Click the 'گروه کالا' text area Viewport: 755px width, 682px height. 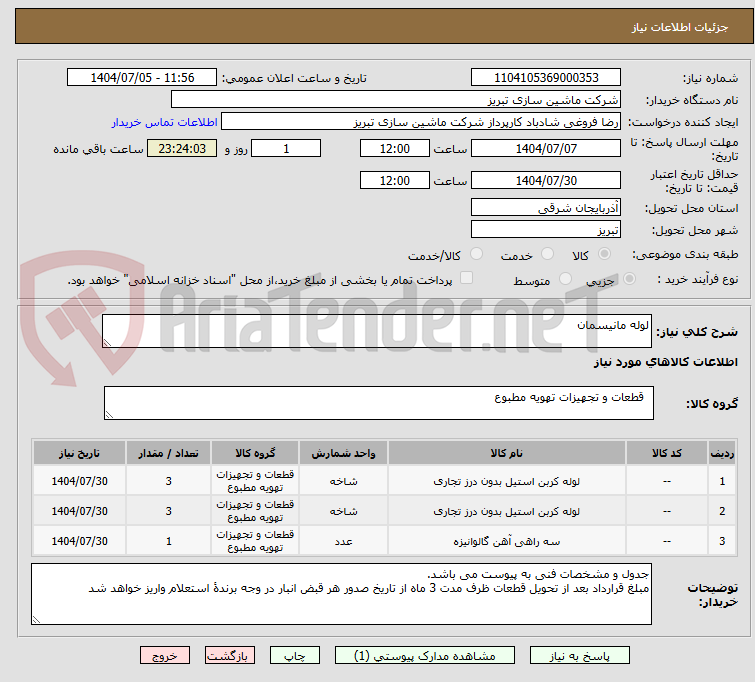378,403
